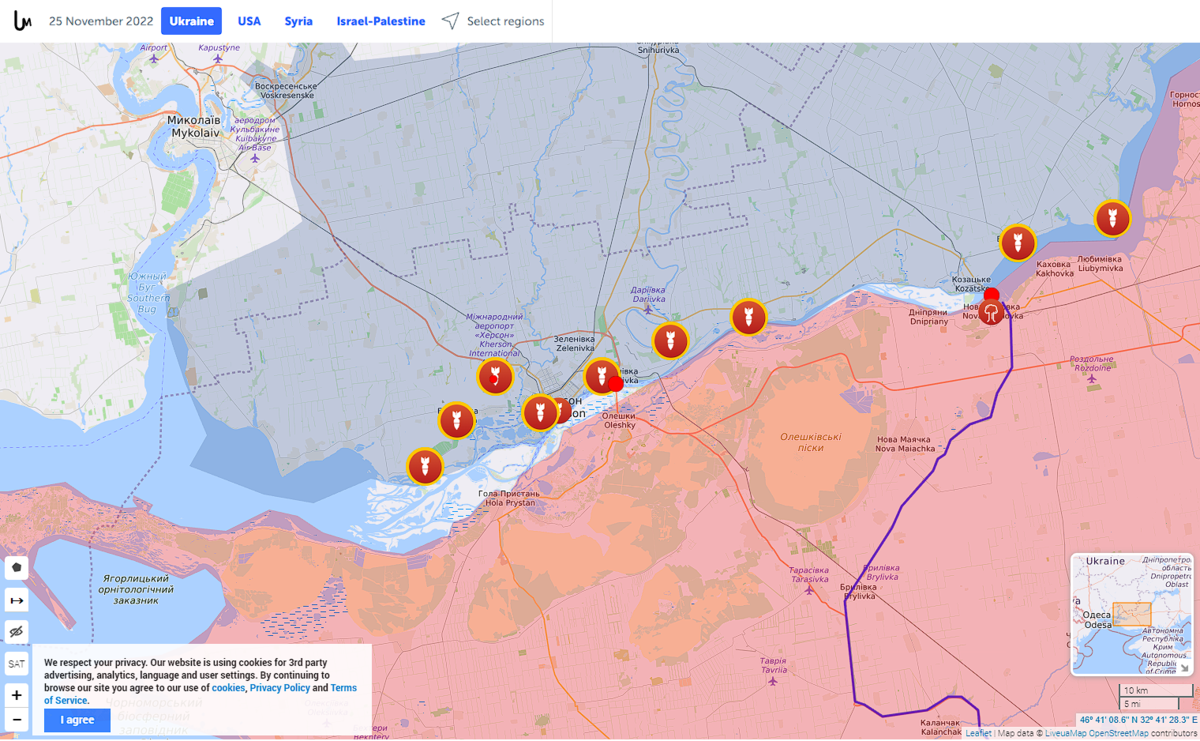Click the Zelenivka village label
Image resolution: width=1200 pixels, height=741 pixels.
click(575, 343)
